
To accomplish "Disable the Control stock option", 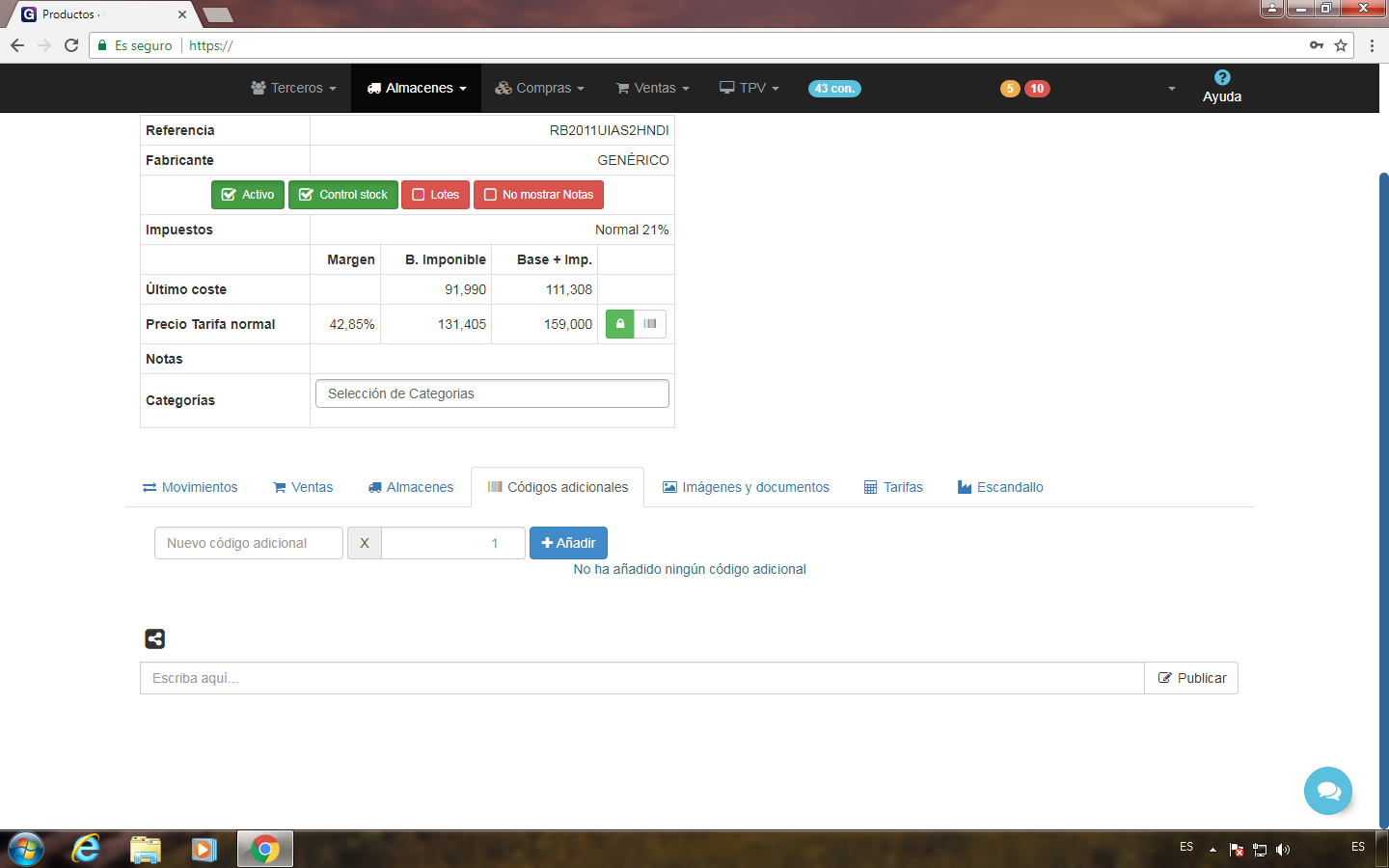I will pos(343,195).
